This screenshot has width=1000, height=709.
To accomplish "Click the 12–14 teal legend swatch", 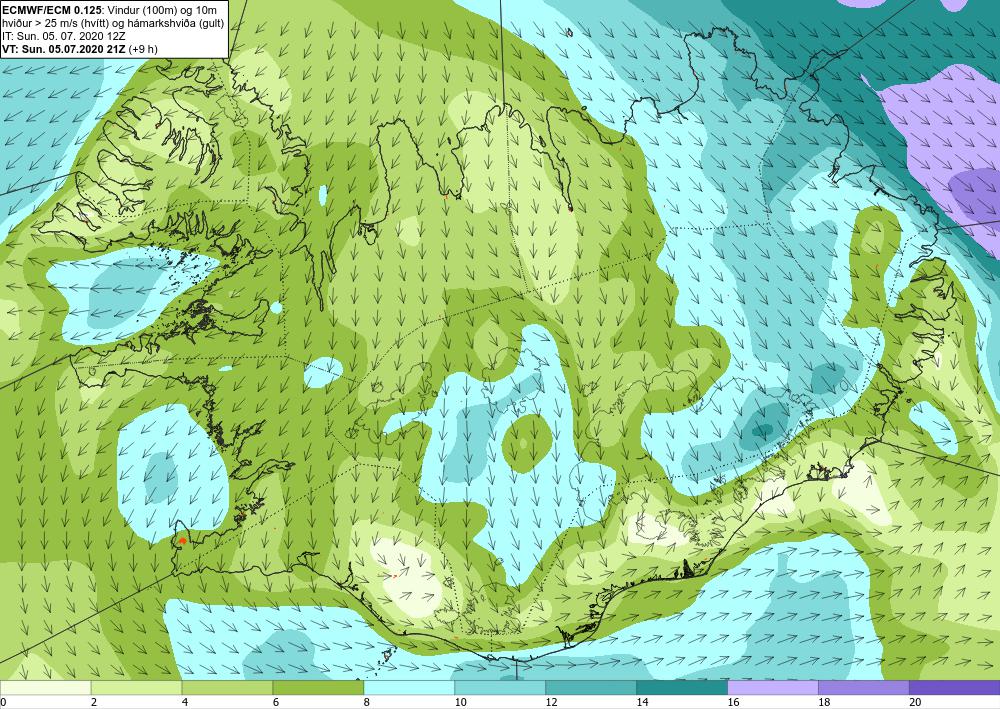I will click(x=591, y=688).
